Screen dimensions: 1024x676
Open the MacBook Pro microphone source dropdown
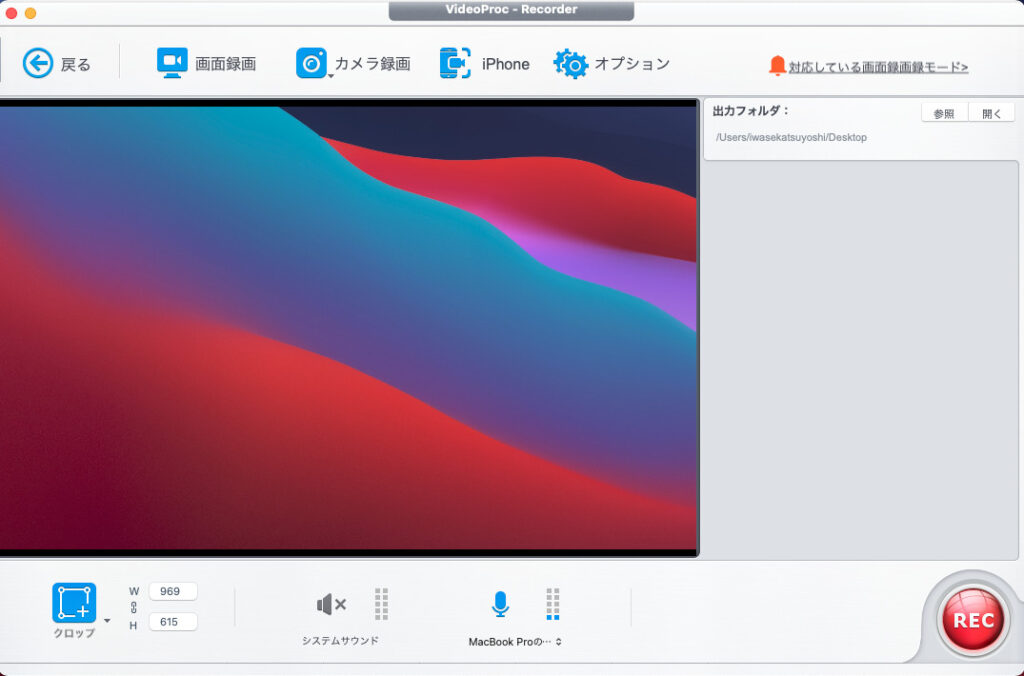point(515,642)
